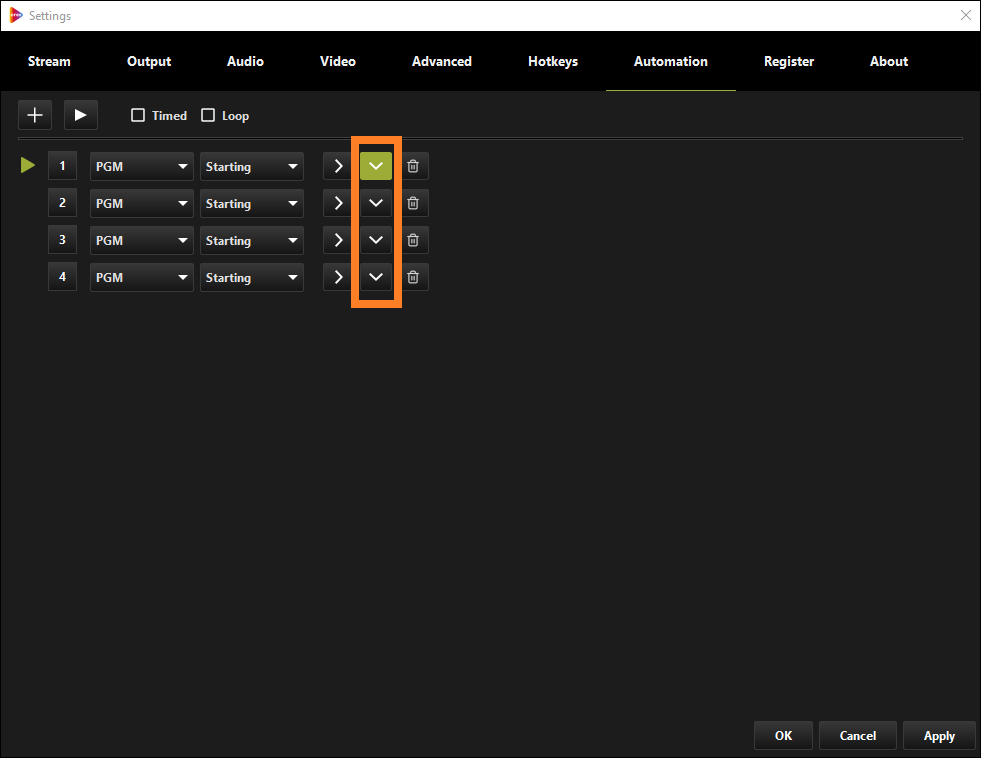Open the PGM dropdown in row 1

pos(141,166)
